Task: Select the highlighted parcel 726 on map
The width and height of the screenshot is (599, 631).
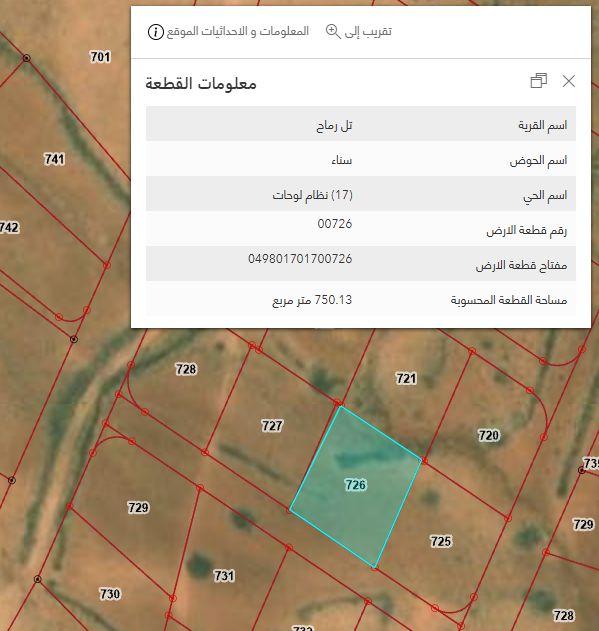Action: (x=356, y=485)
